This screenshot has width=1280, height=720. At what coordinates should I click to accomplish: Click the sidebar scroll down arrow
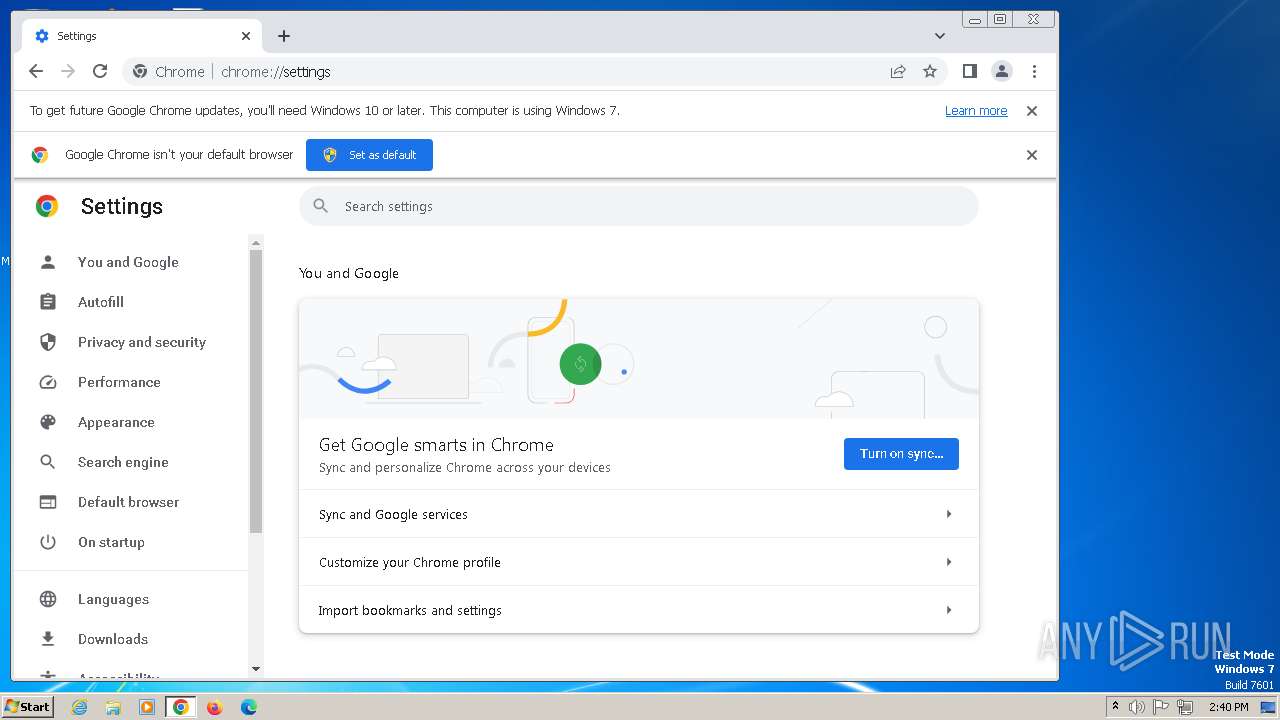coord(256,669)
